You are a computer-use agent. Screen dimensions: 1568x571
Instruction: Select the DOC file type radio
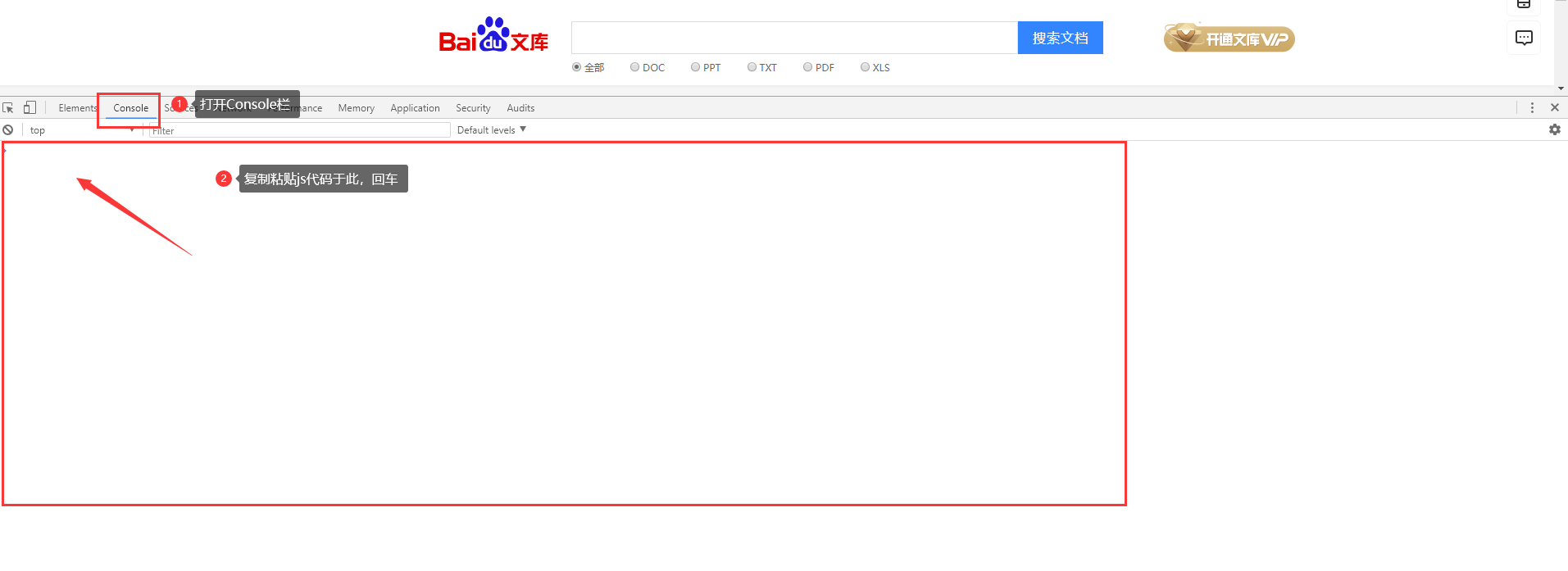point(634,67)
